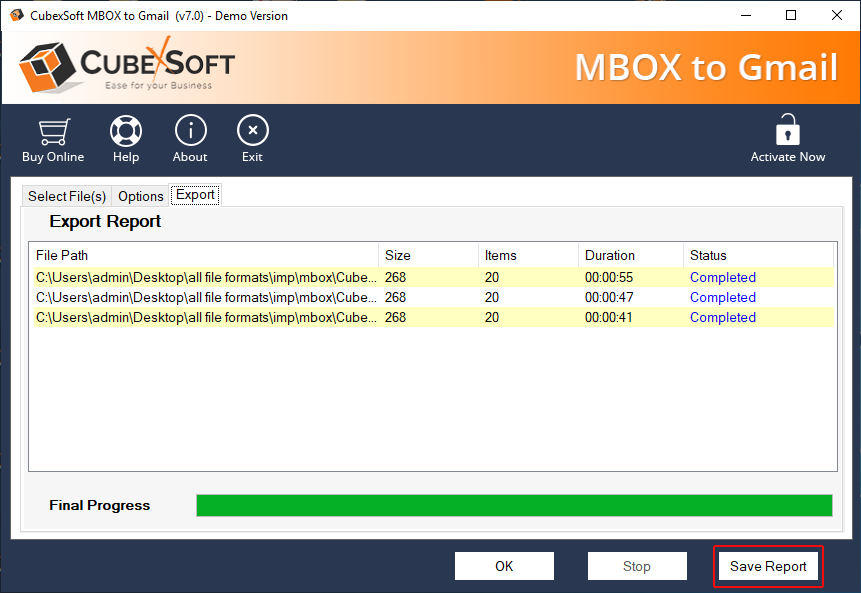
Task: Open Help lifebuoy icon
Action: (126, 132)
